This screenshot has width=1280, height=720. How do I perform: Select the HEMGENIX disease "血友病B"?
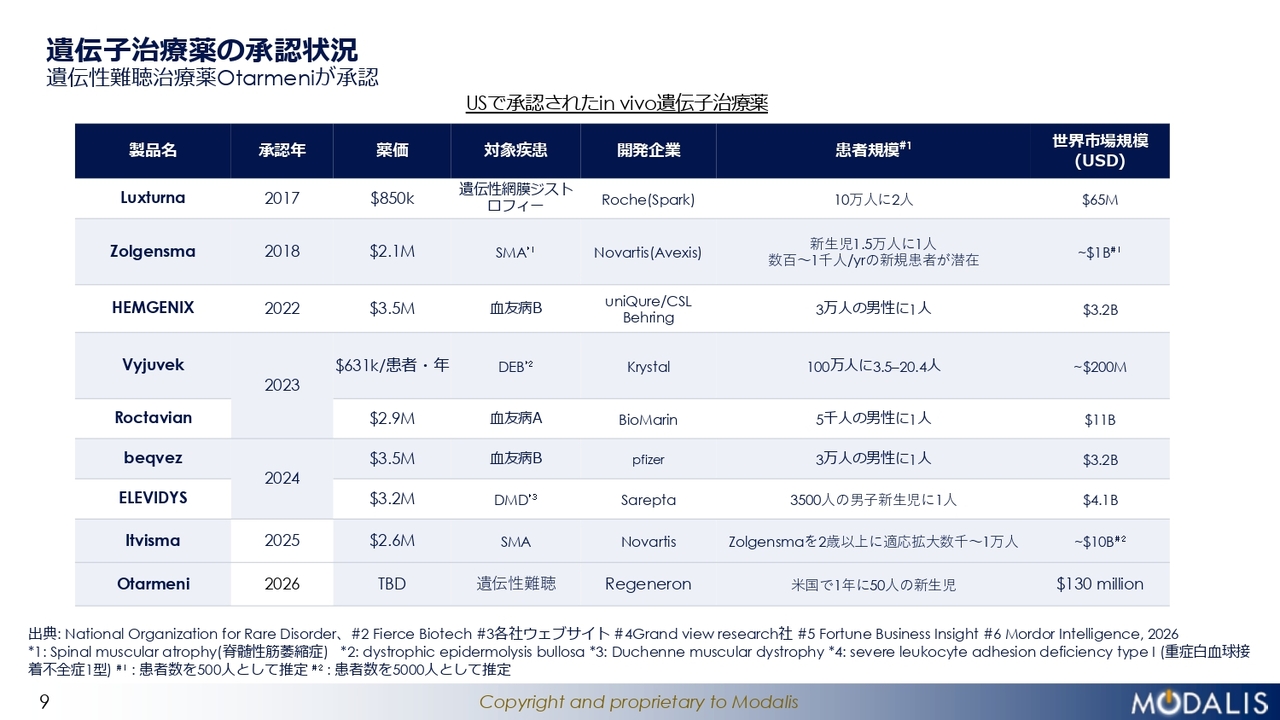coord(516,309)
